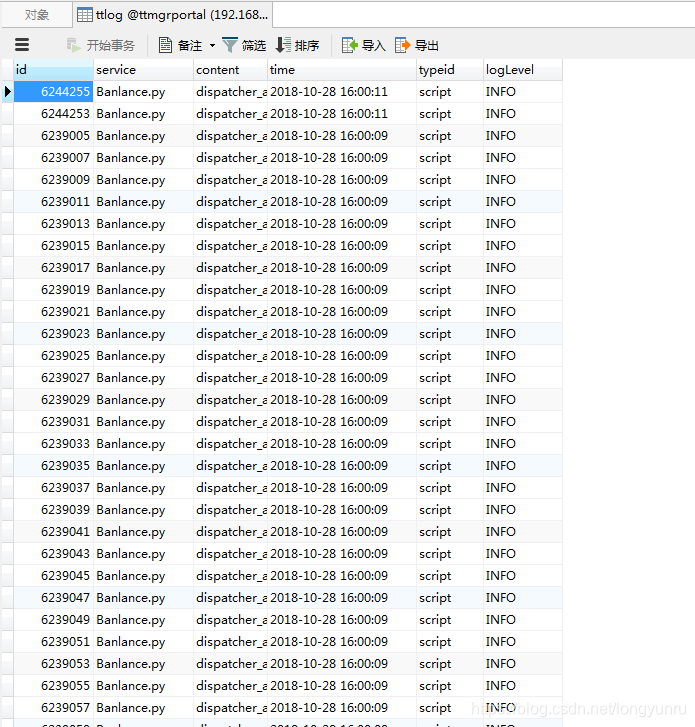Click the id column header
This screenshot has height=727, width=695.
coord(53,70)
